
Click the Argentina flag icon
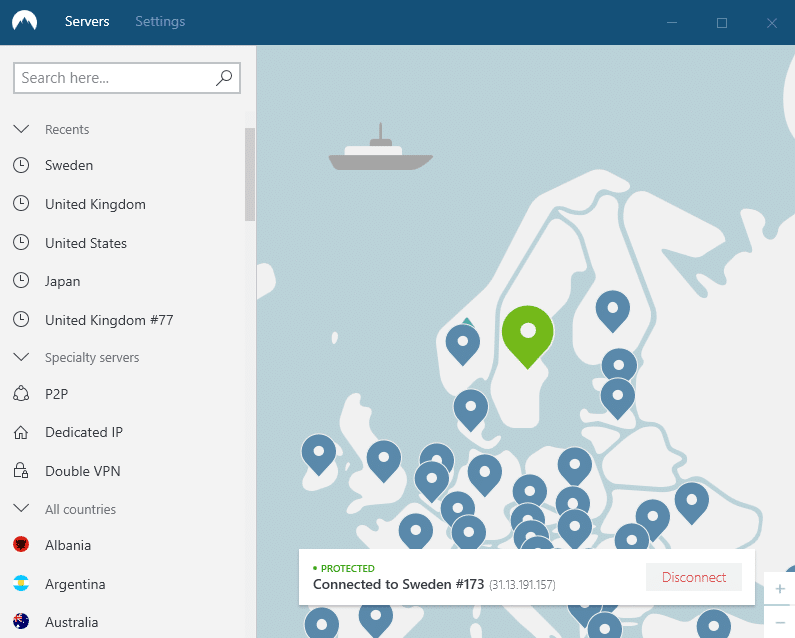pos(21,583)
